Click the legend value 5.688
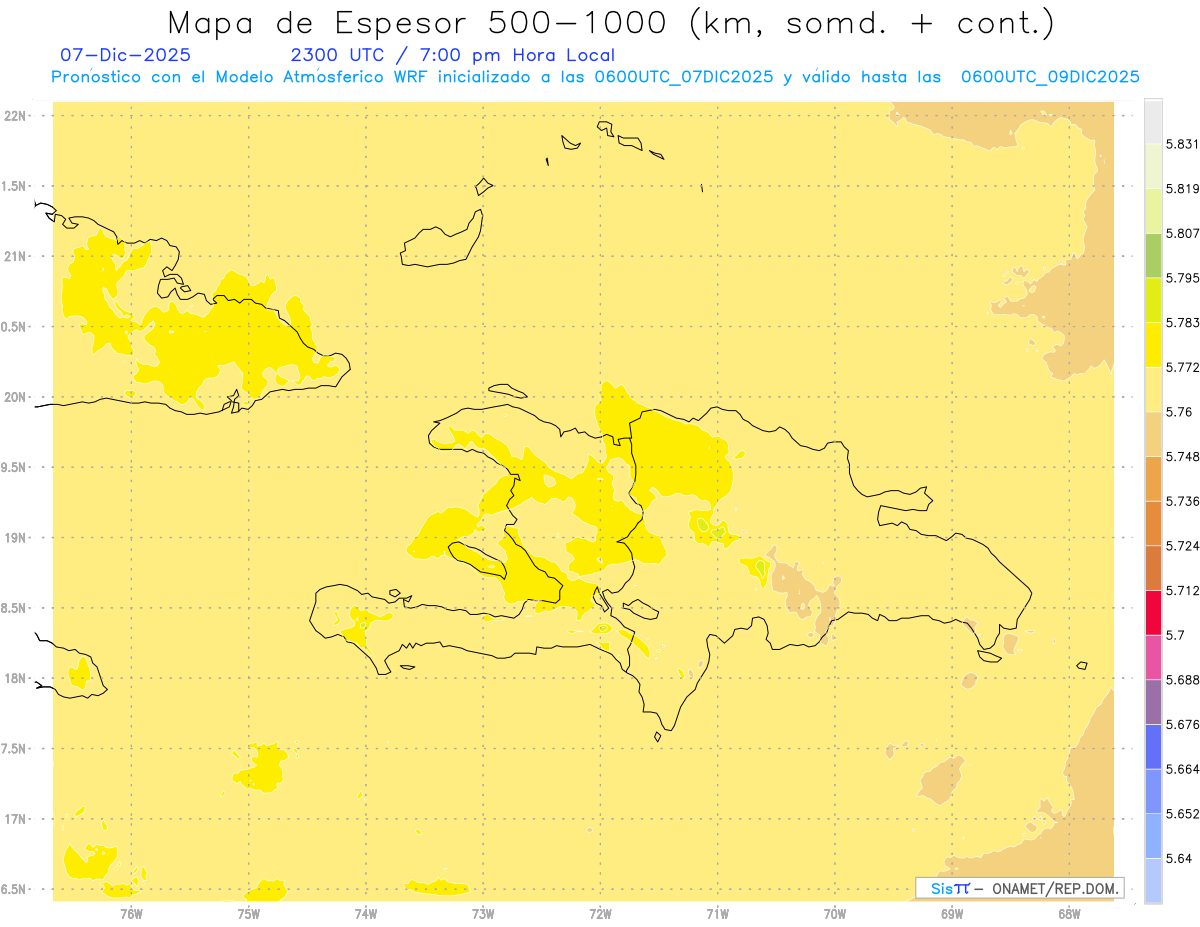 1183,680
